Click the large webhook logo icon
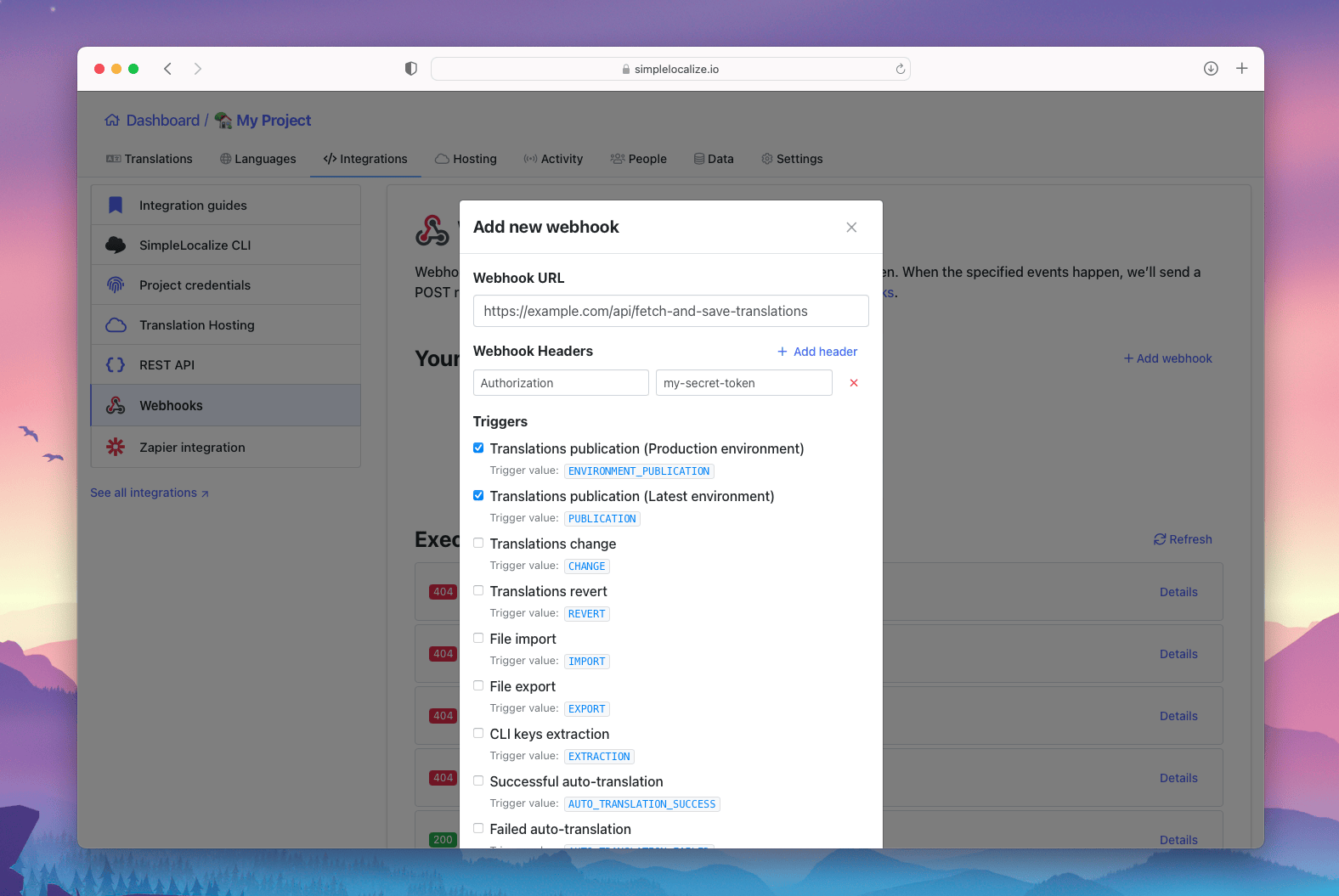The image size is (1339, 896). 432,230
